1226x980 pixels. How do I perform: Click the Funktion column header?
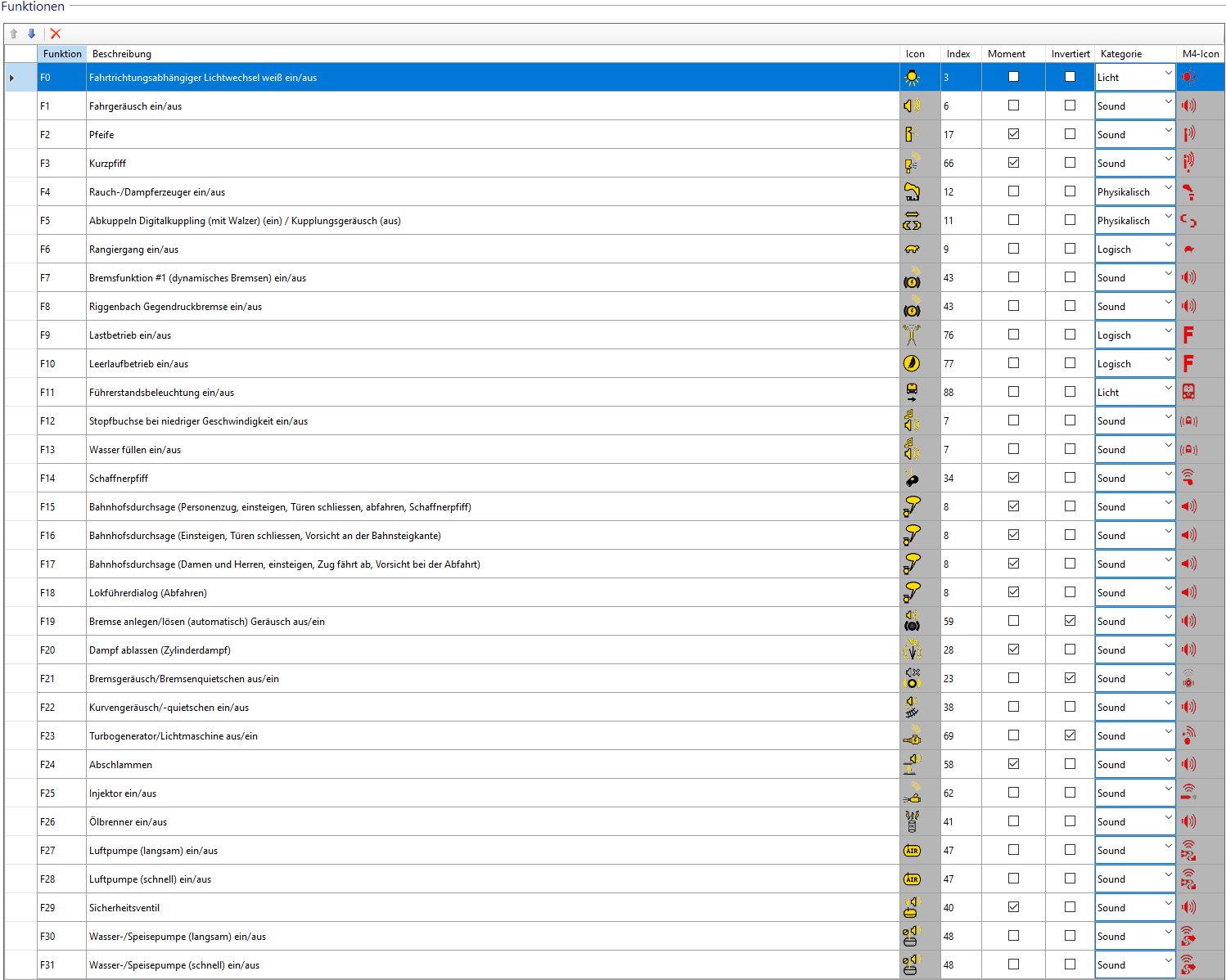click(x=62, y=54)
